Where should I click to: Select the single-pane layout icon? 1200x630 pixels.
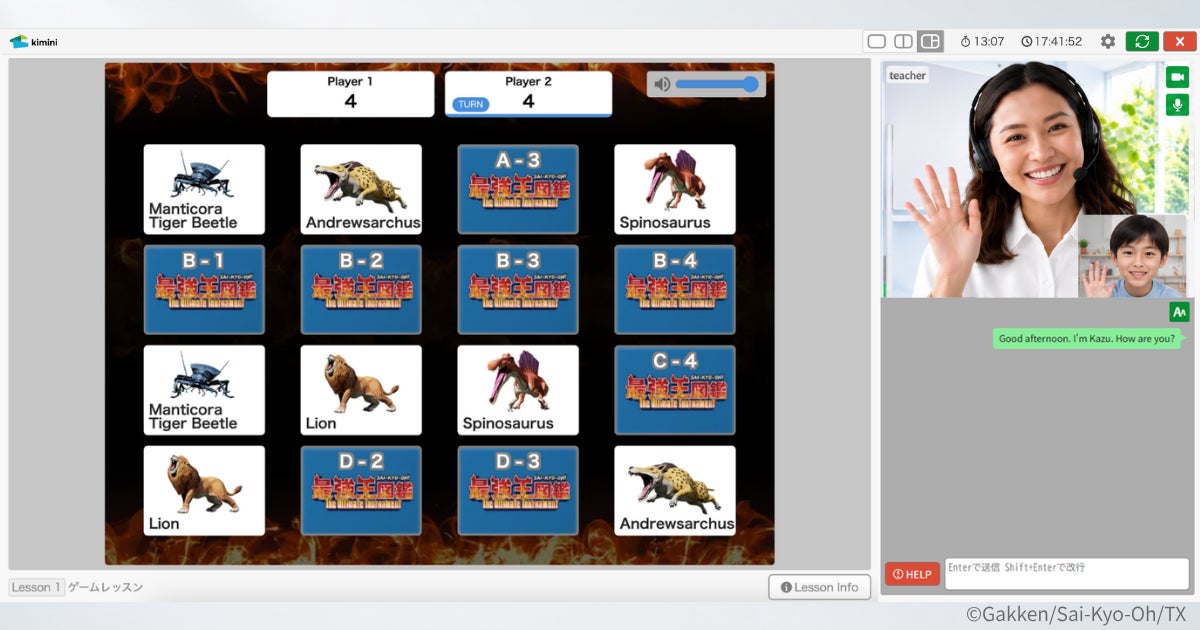[877, 41]
